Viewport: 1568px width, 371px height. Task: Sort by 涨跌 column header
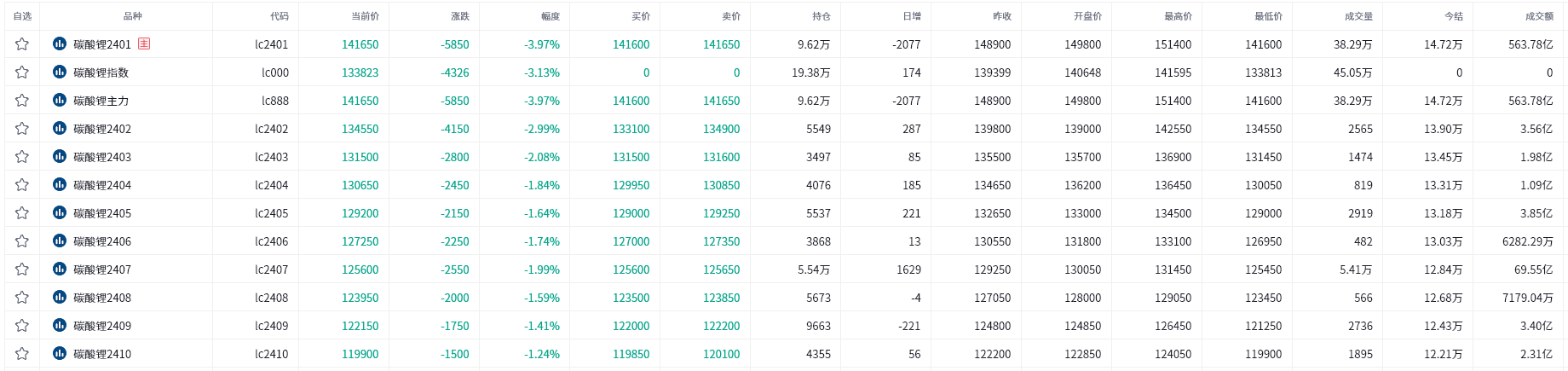coord(460,16)
